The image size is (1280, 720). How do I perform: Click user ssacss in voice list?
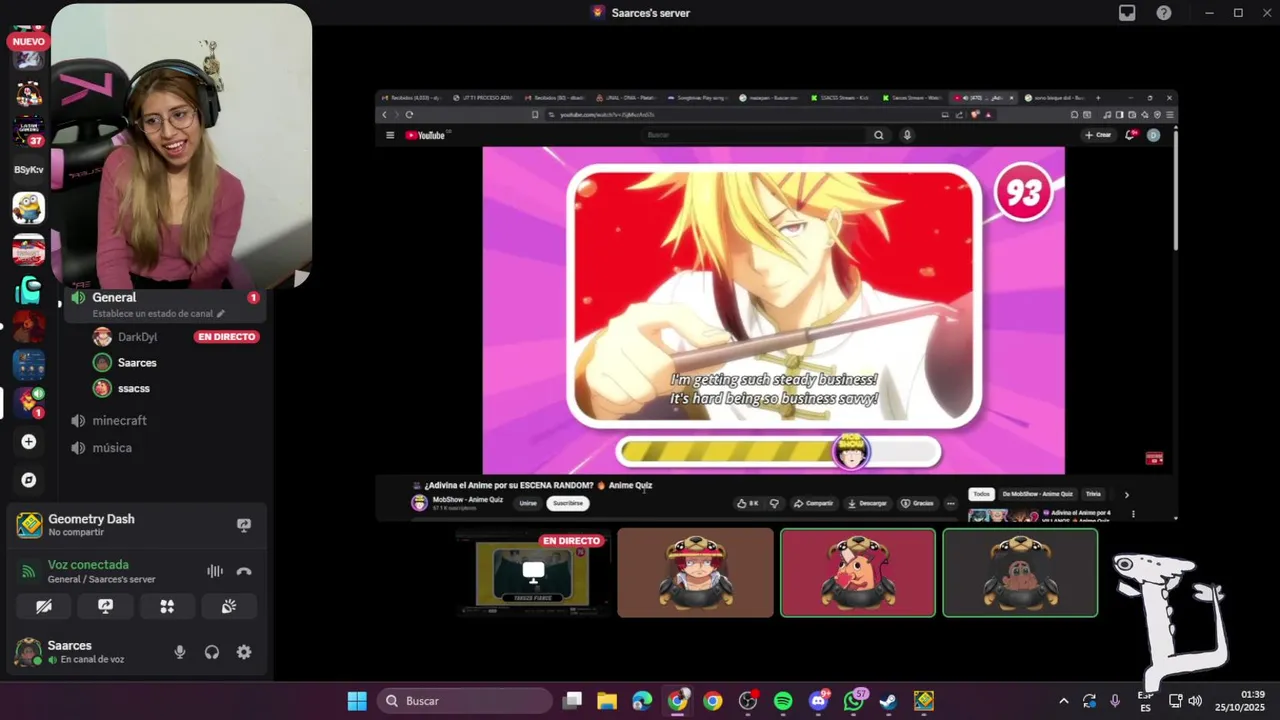[x=133, y=388]
